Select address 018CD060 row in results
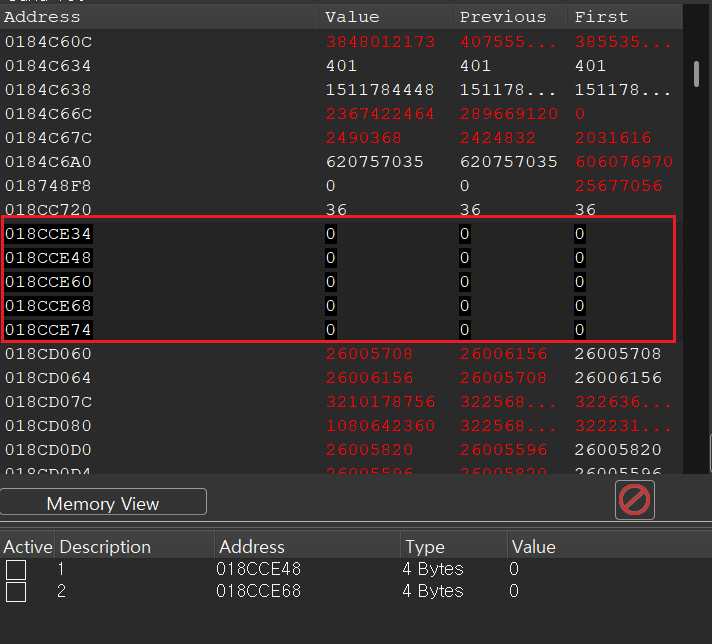 tap(48, 354)
